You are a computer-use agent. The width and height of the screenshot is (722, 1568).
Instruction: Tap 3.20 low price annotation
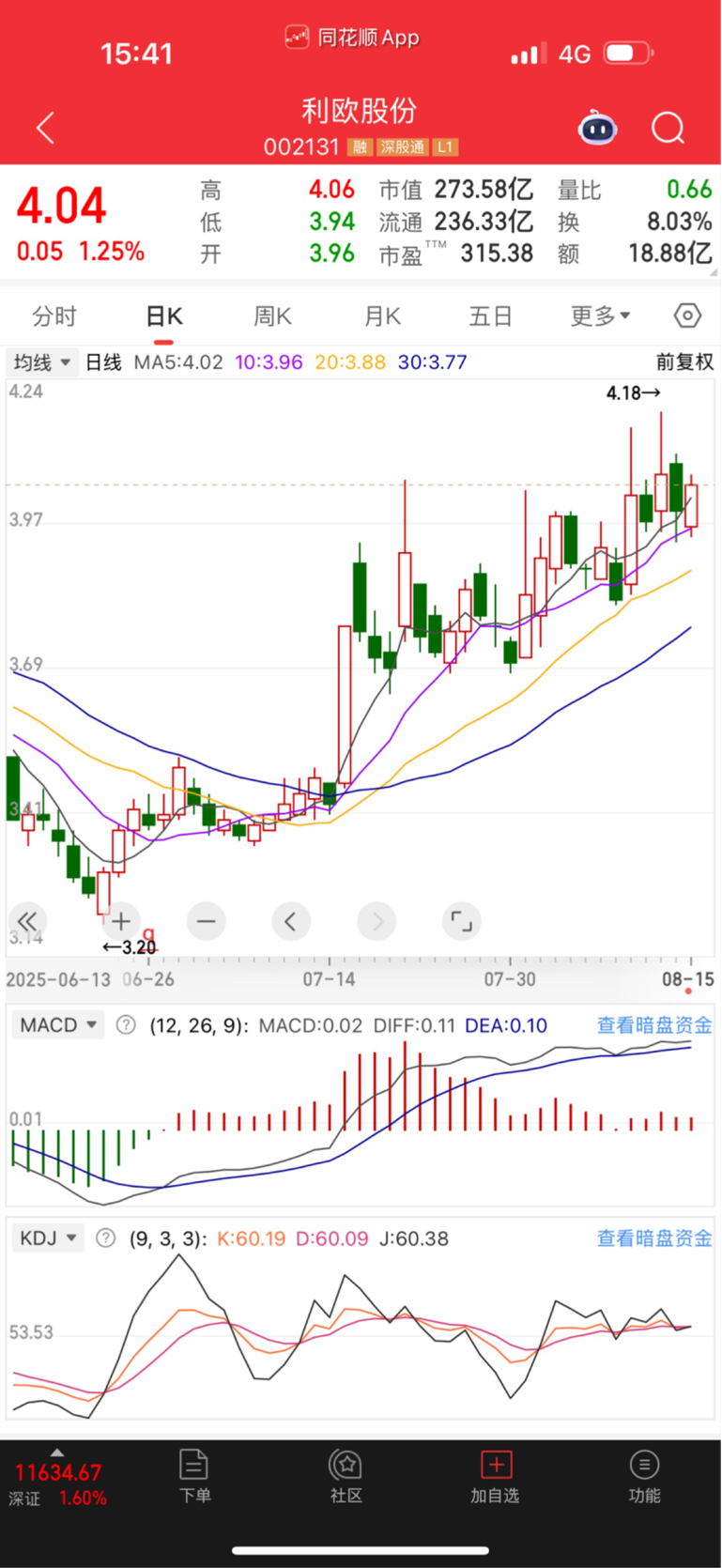130,946
